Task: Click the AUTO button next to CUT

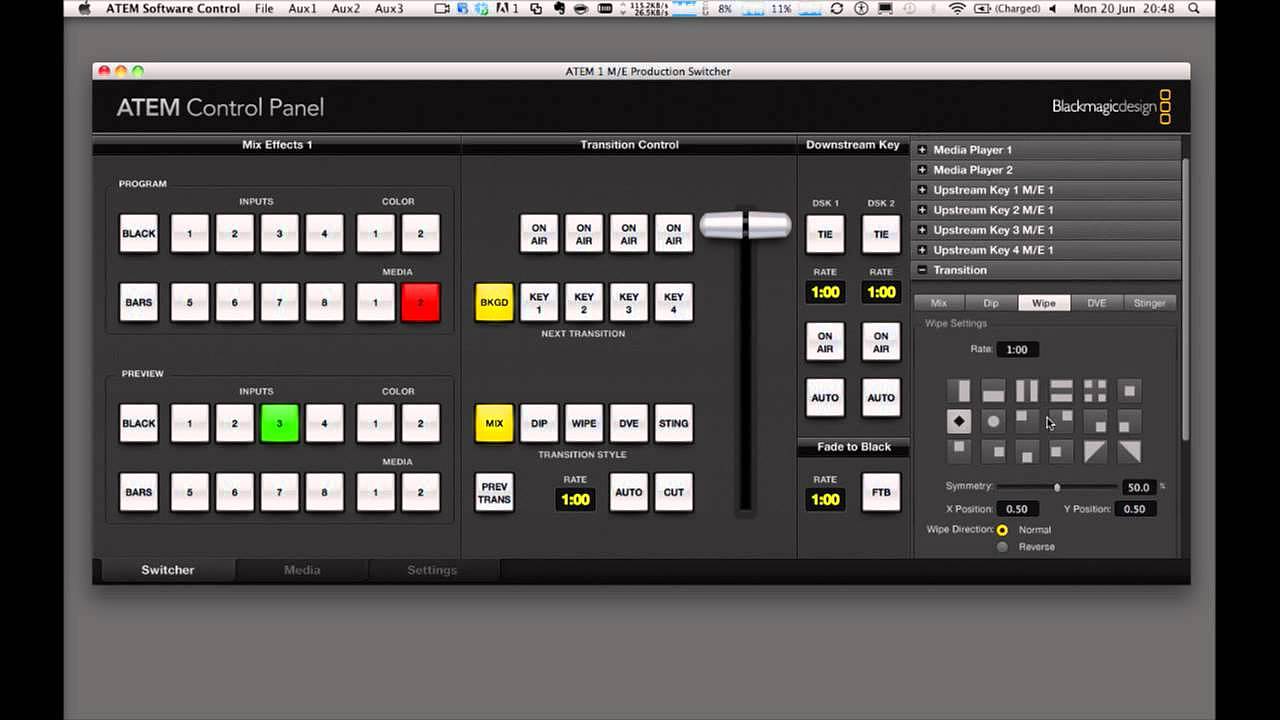Action: point(629,492)
